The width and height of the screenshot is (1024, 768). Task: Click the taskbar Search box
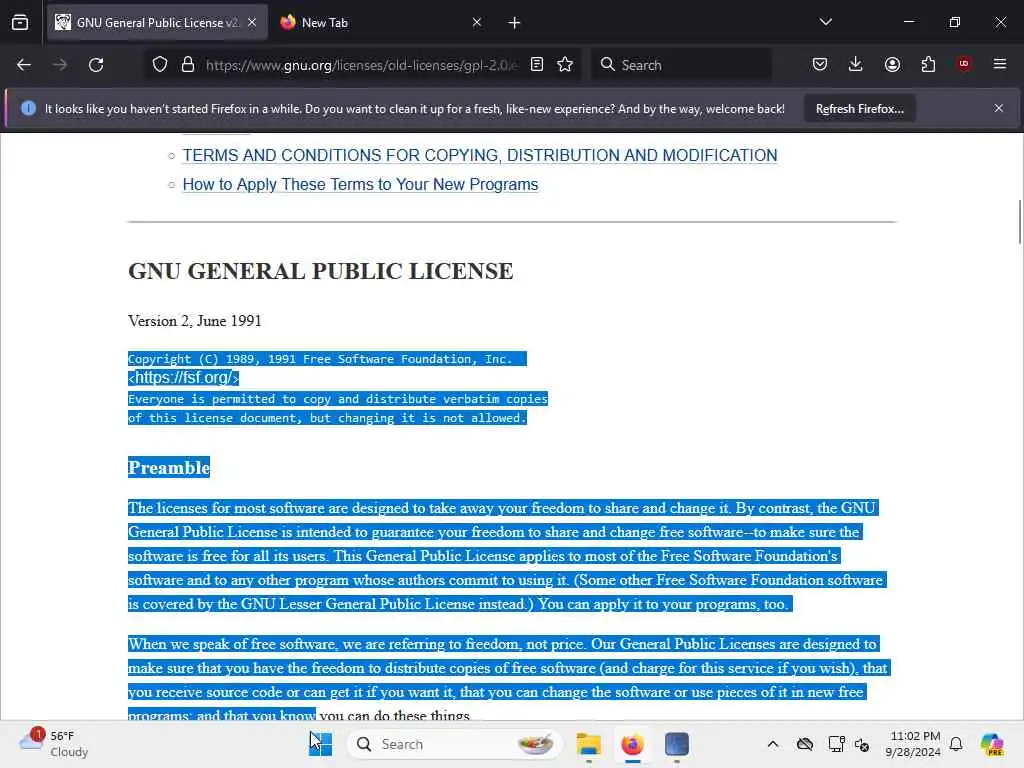click(455, 744)
